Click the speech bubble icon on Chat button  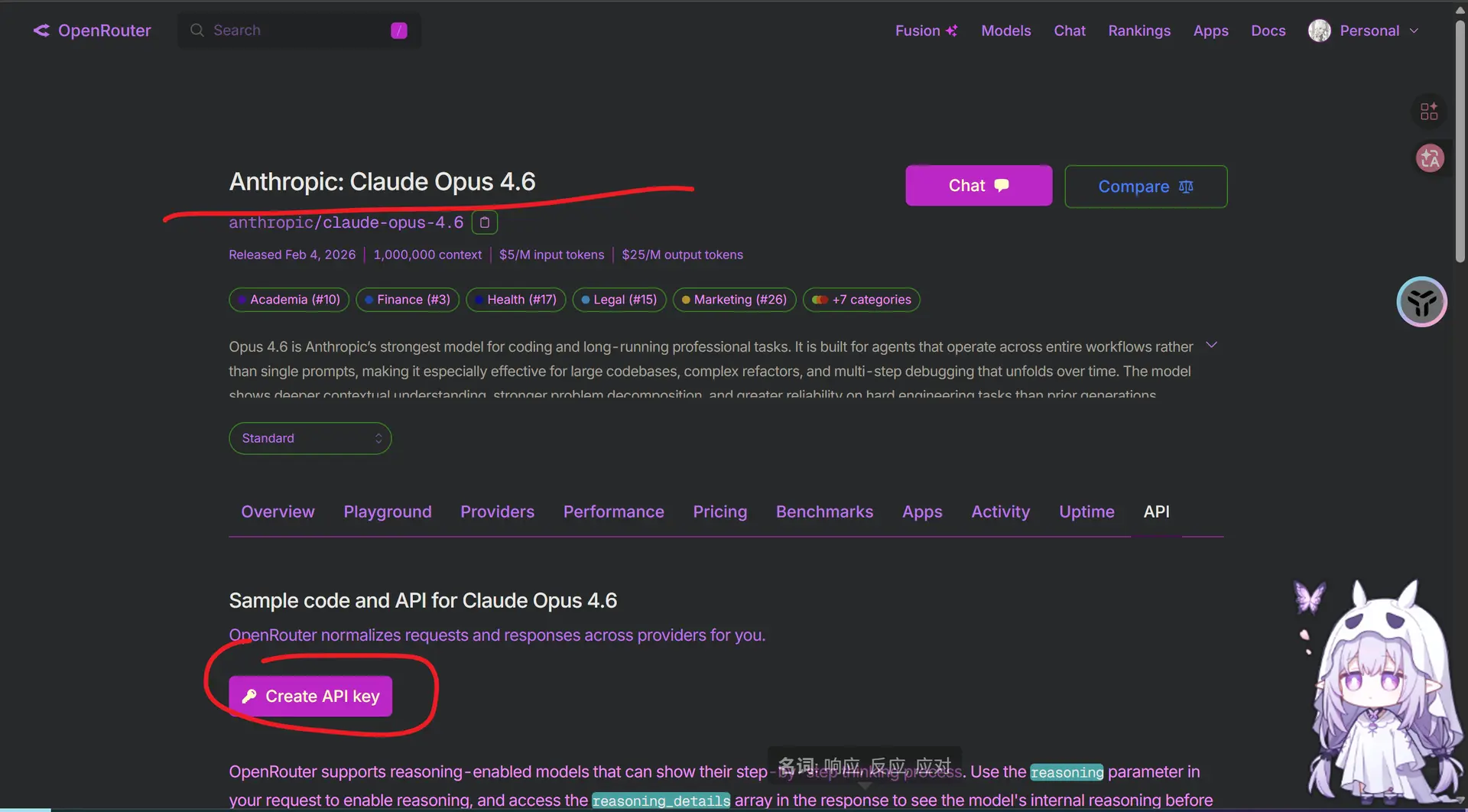pyautogui.click(x=1002, y=185)
